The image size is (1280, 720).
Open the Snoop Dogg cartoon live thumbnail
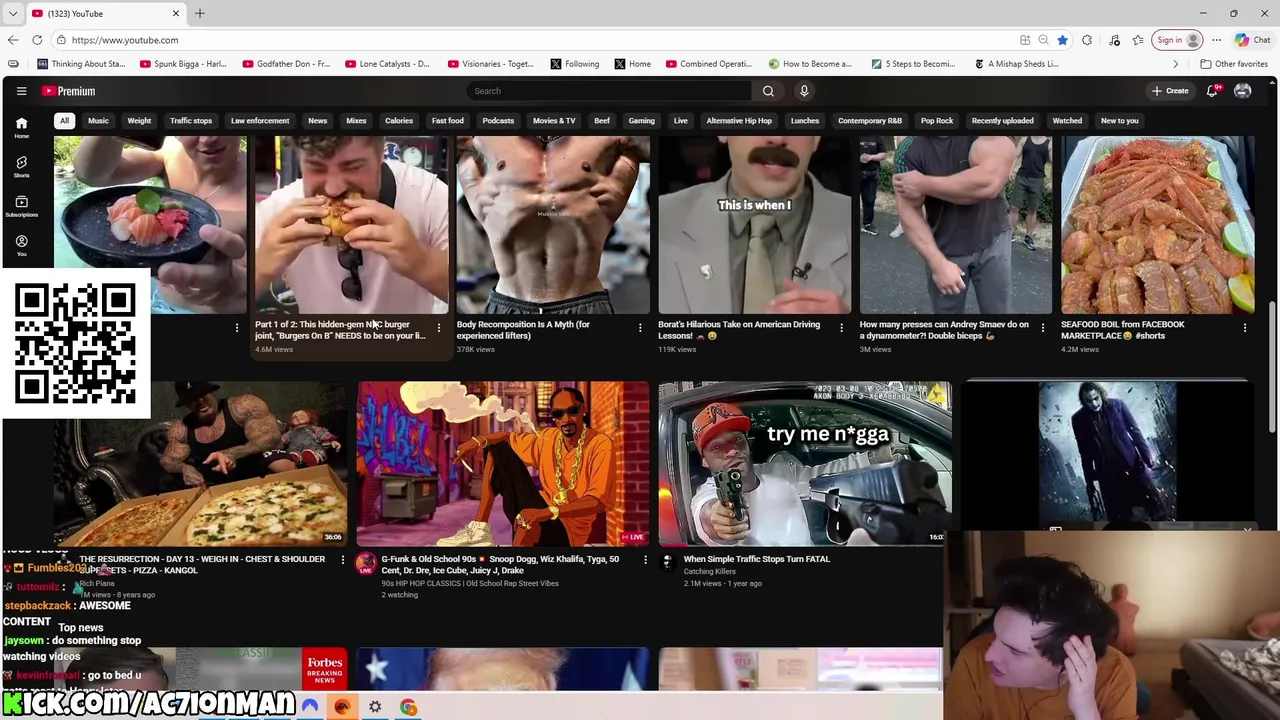tap(503, 463)
